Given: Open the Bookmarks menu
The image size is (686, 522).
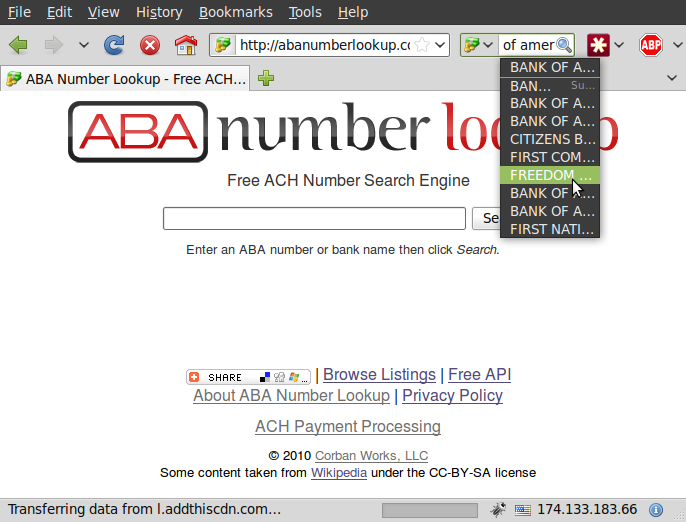Looking at the screenshot, I should 235,12.
